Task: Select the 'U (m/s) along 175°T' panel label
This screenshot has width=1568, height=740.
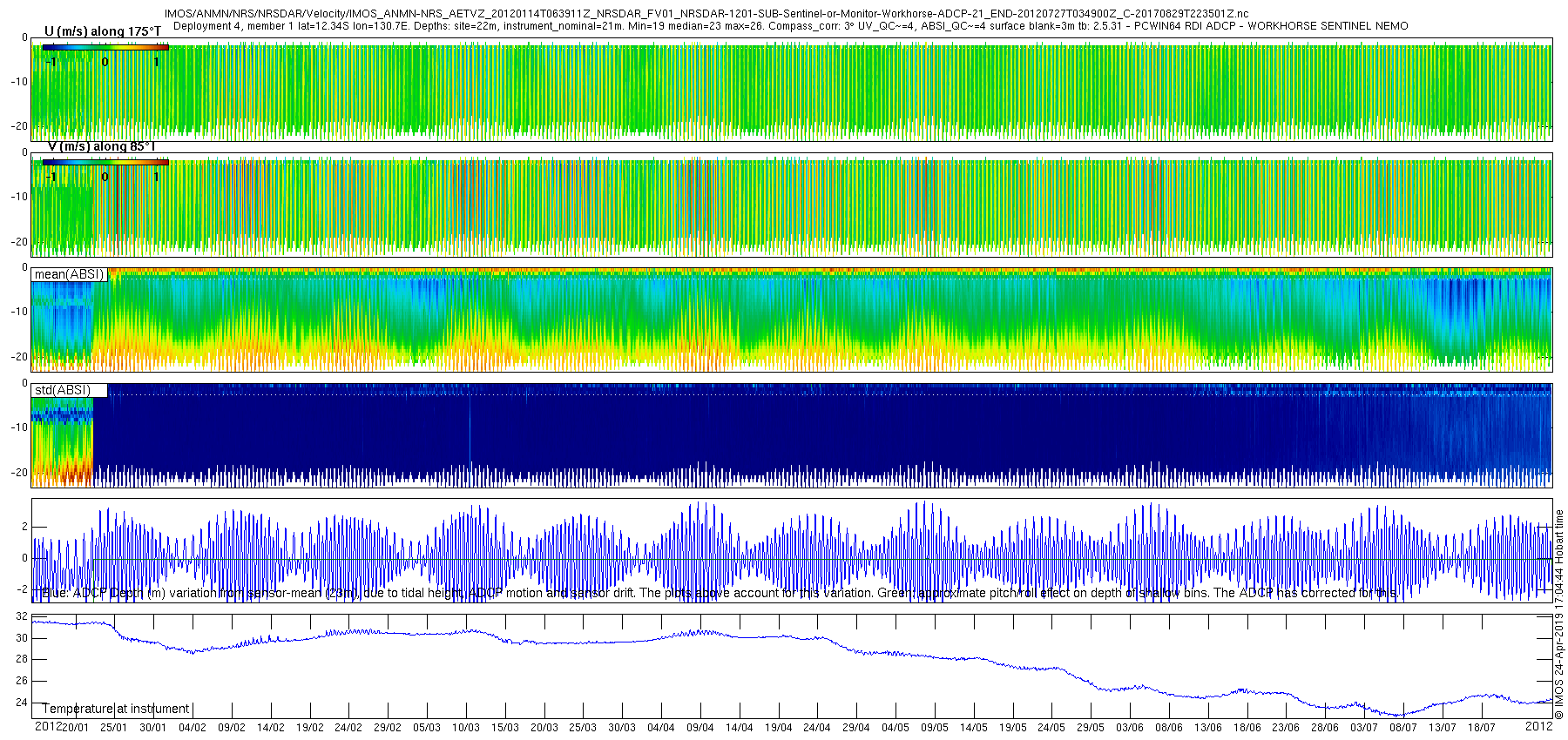Action: click(103, 31)
